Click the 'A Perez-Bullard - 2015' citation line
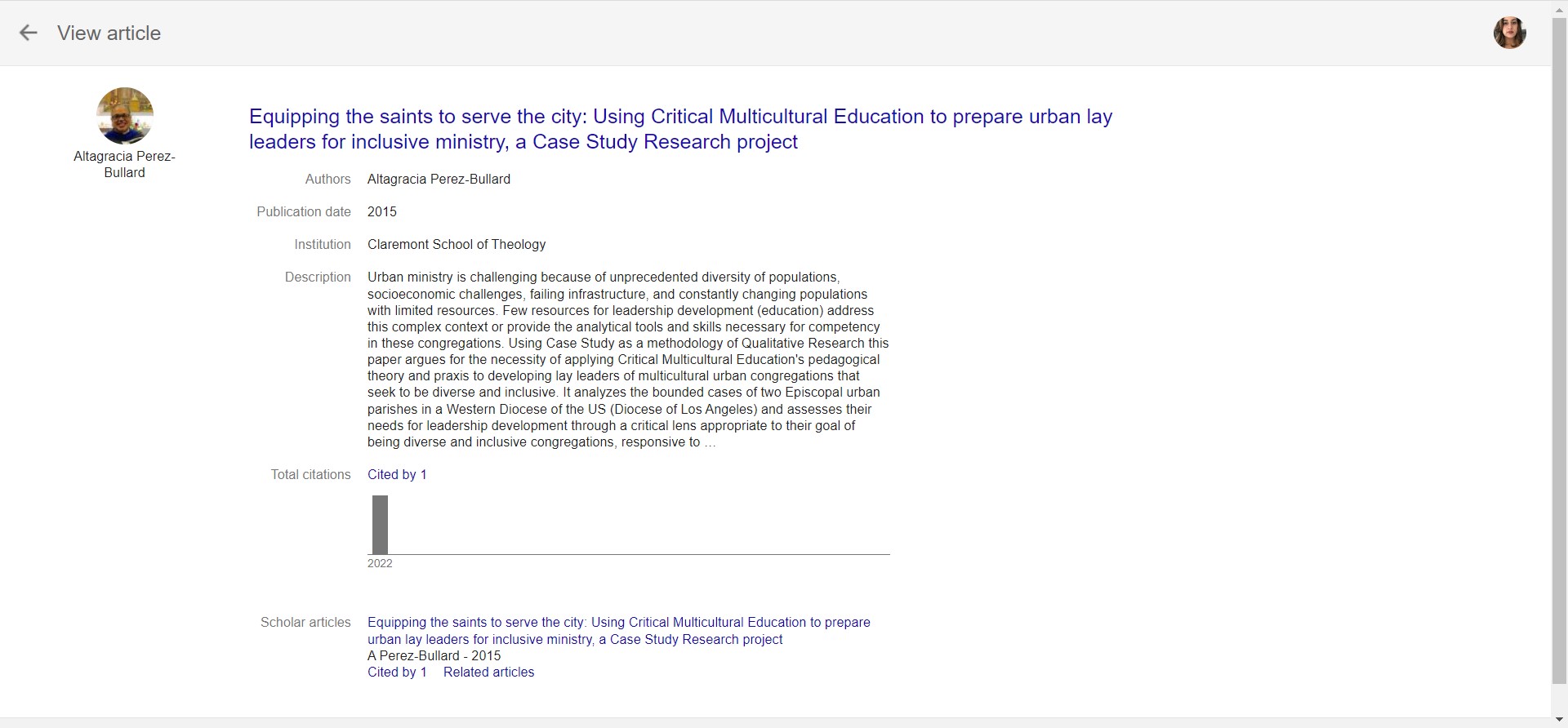Screen dimensions: 1568x728 point(434,656)
